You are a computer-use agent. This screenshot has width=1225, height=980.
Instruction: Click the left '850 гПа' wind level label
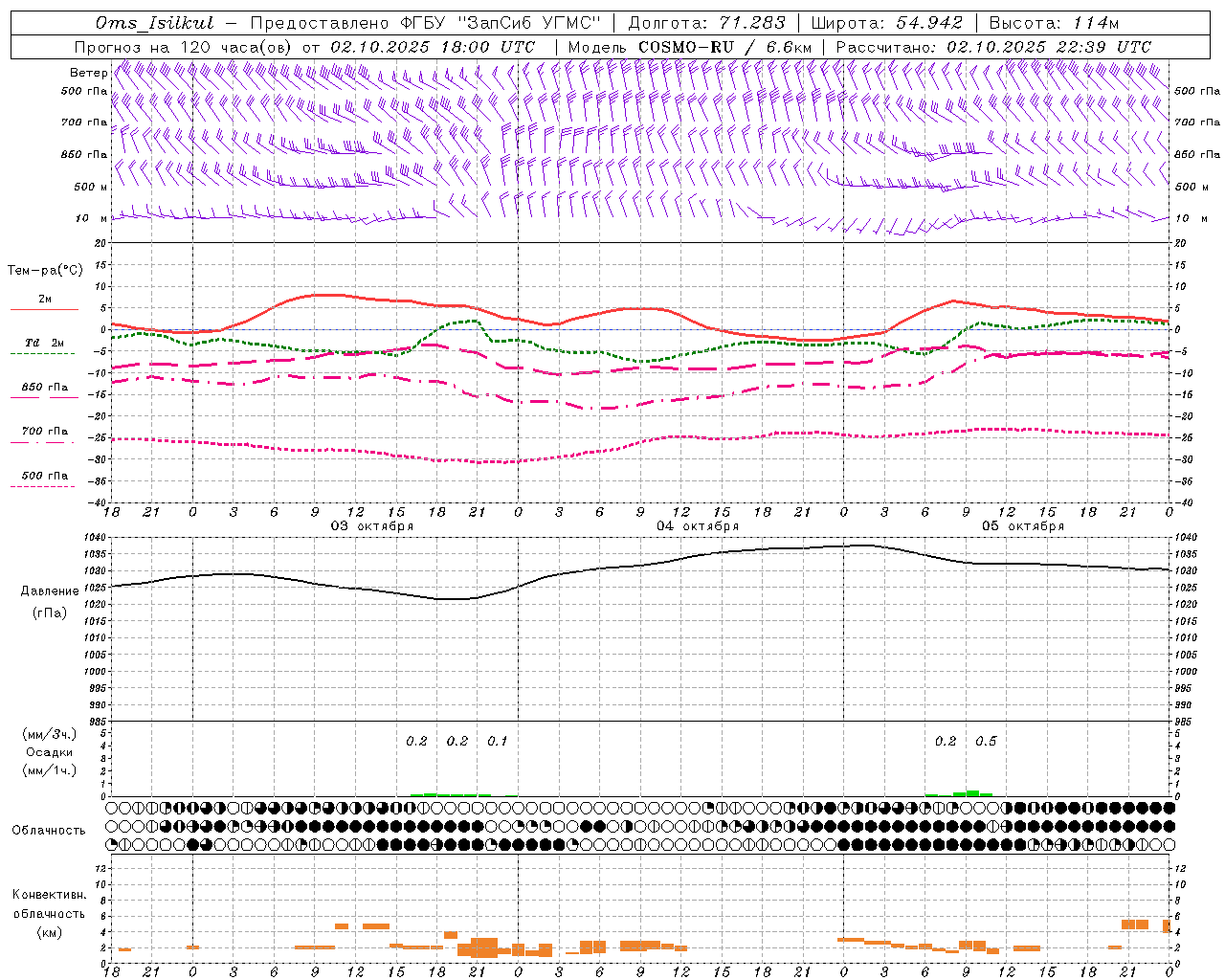click(x=84, y=154)
